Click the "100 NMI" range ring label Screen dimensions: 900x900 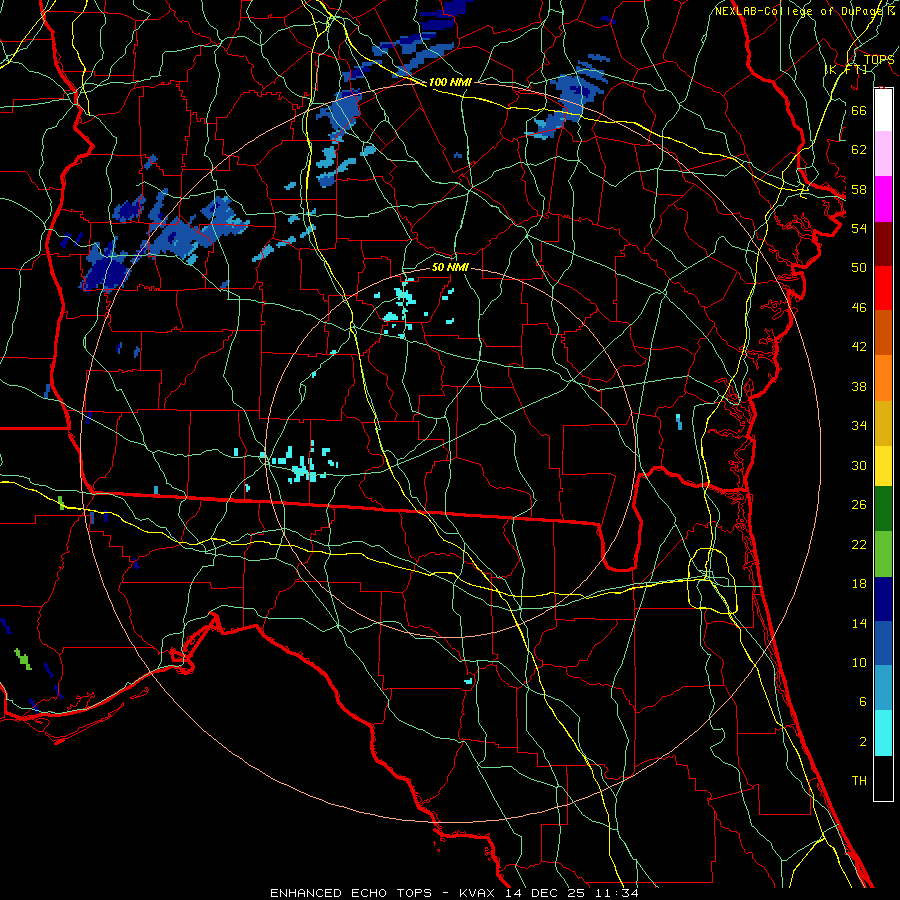(x=450, y=82)
